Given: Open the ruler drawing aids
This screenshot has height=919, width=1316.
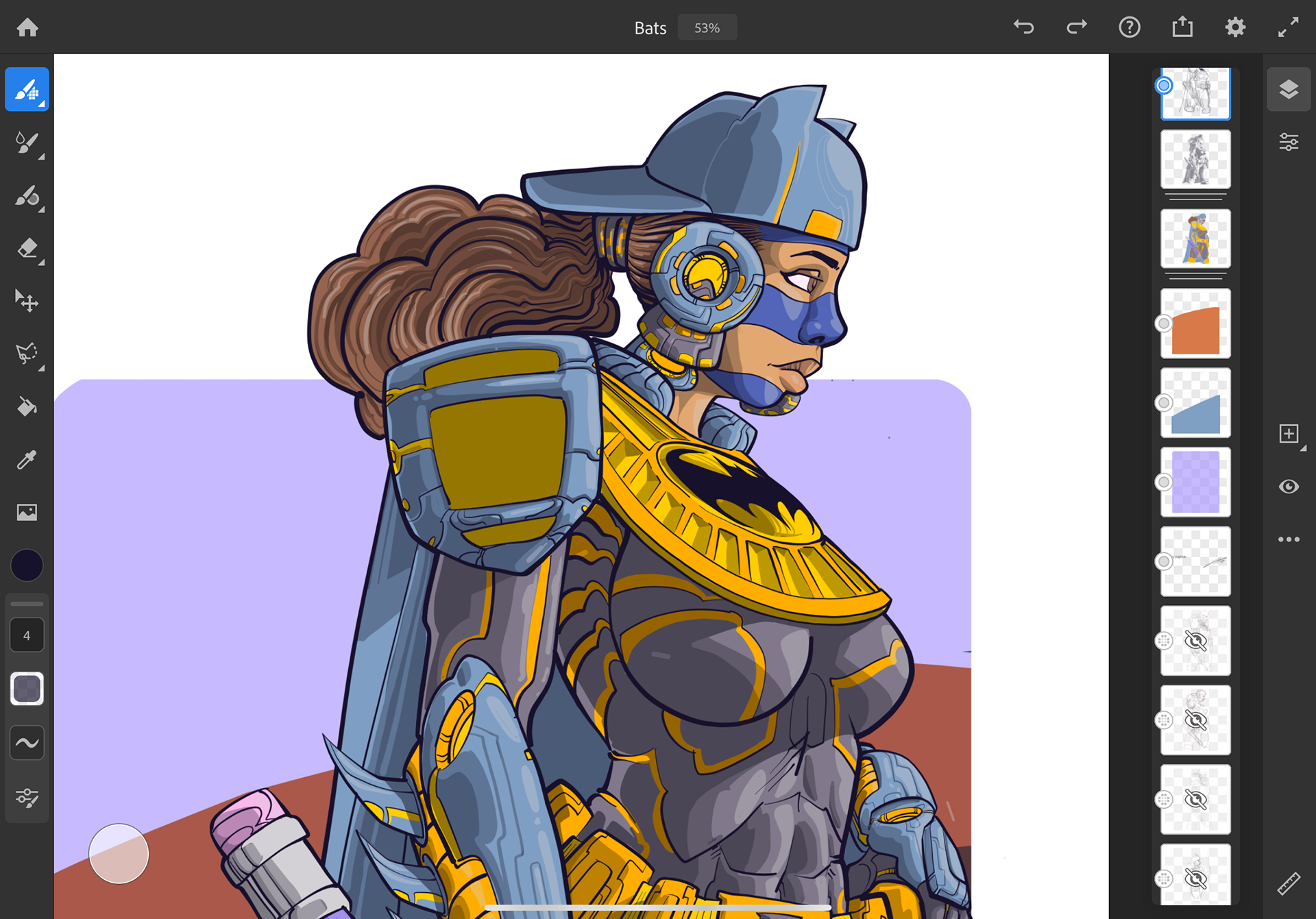Looking at the screenshot, I should (1289, 884).
